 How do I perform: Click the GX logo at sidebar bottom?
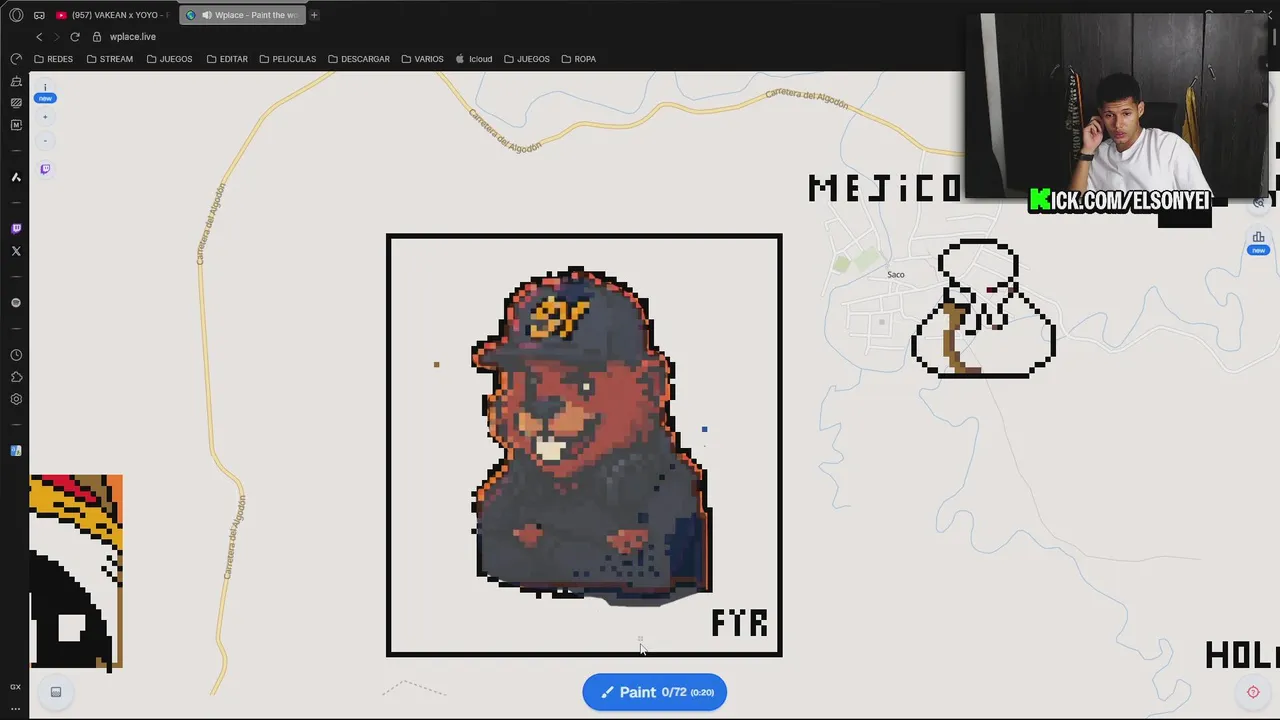pos(15,687)
